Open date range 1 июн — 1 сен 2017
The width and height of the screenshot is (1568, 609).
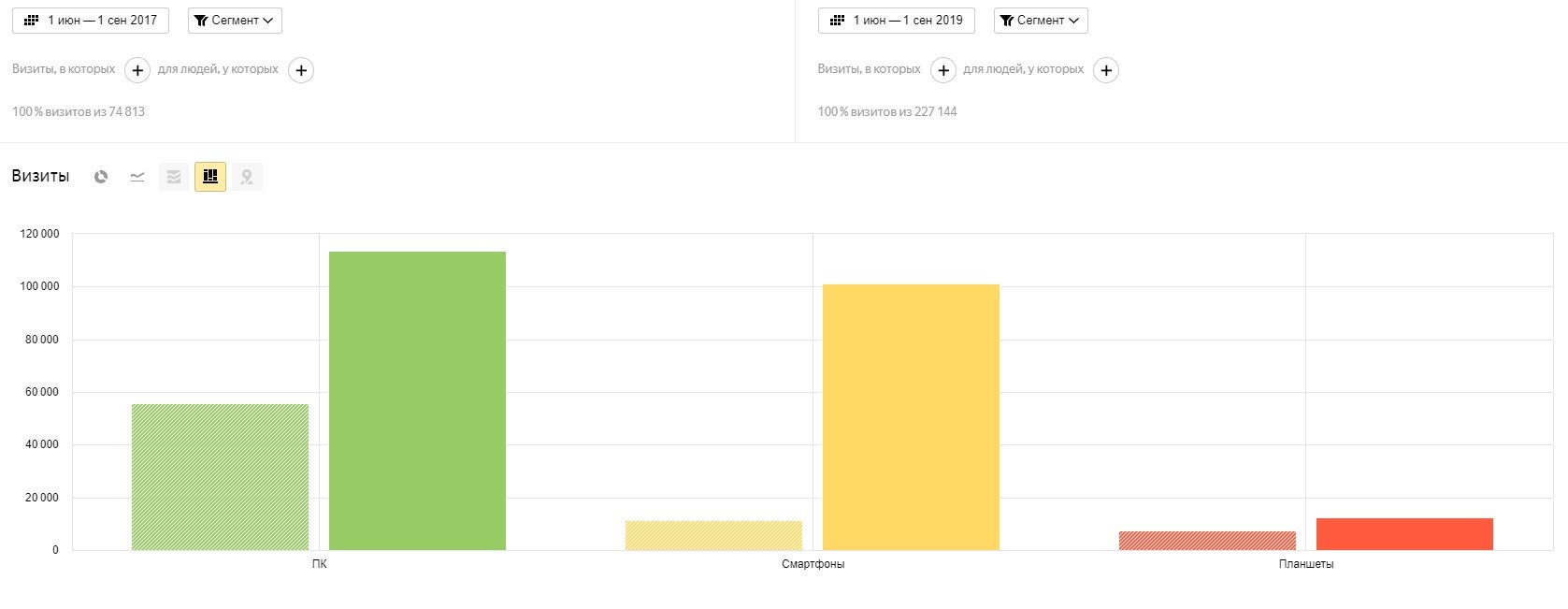(91, 21)
